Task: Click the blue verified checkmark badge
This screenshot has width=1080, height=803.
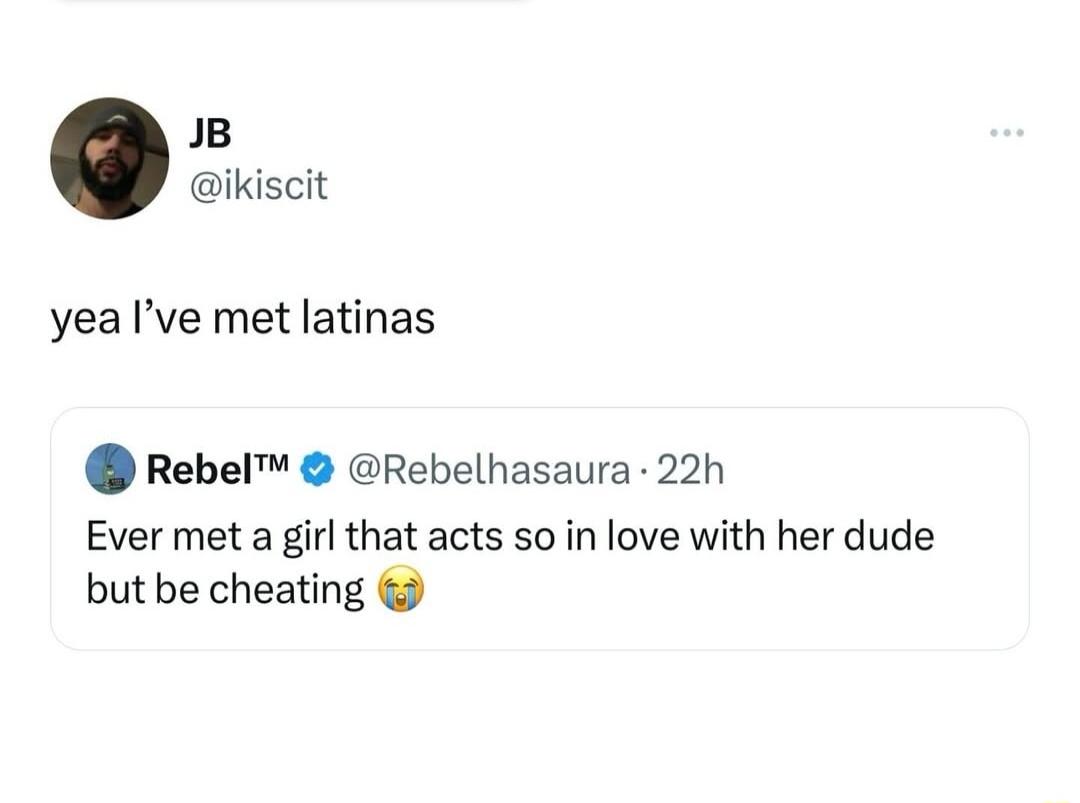Action: (x=316, y=469)
